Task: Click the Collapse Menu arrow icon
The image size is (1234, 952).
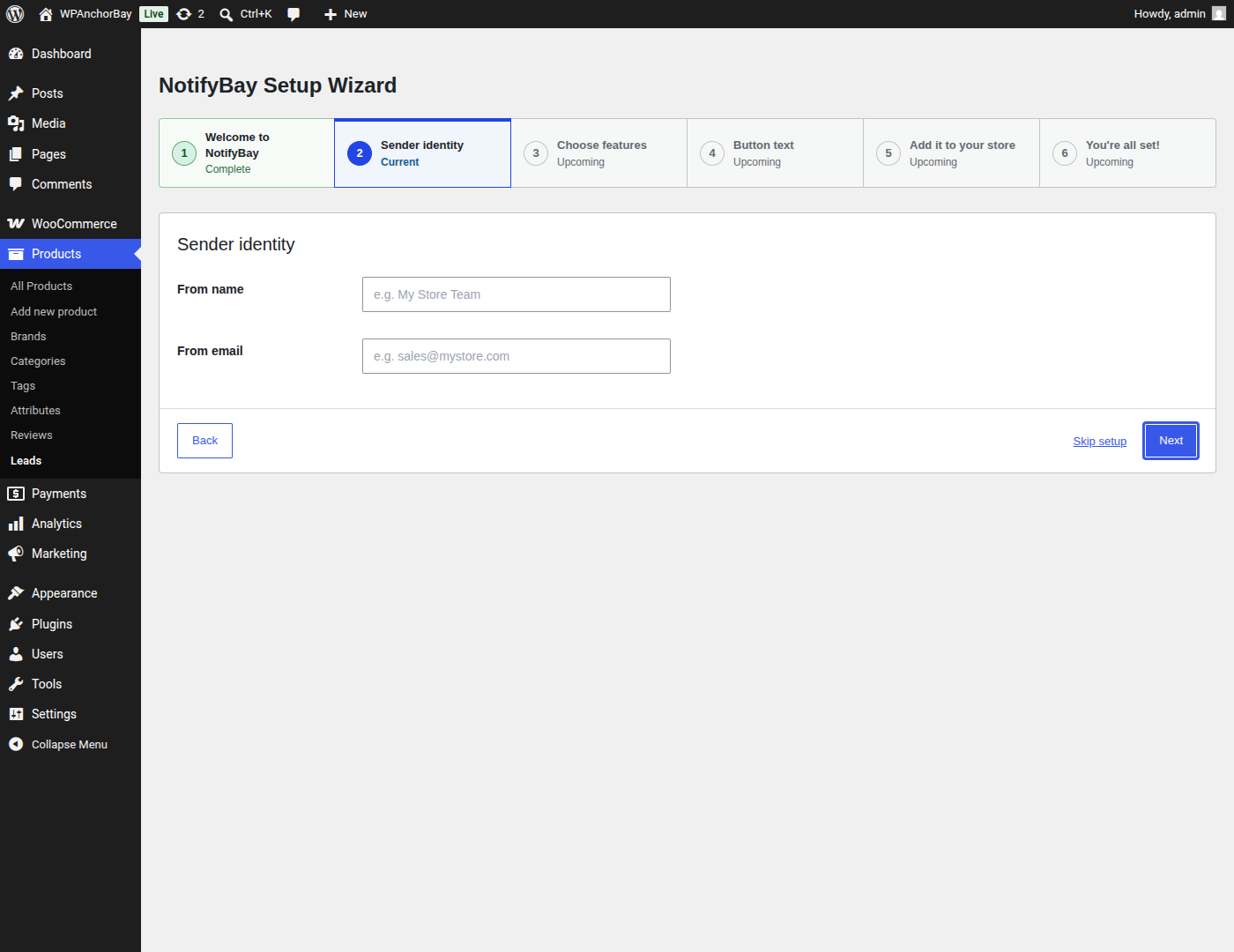Action: (x=16, y=744)
